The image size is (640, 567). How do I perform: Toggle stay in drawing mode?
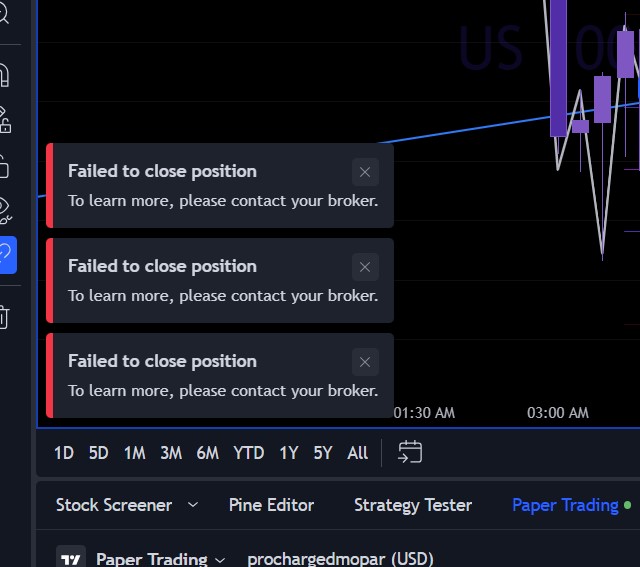pos(4,120)
